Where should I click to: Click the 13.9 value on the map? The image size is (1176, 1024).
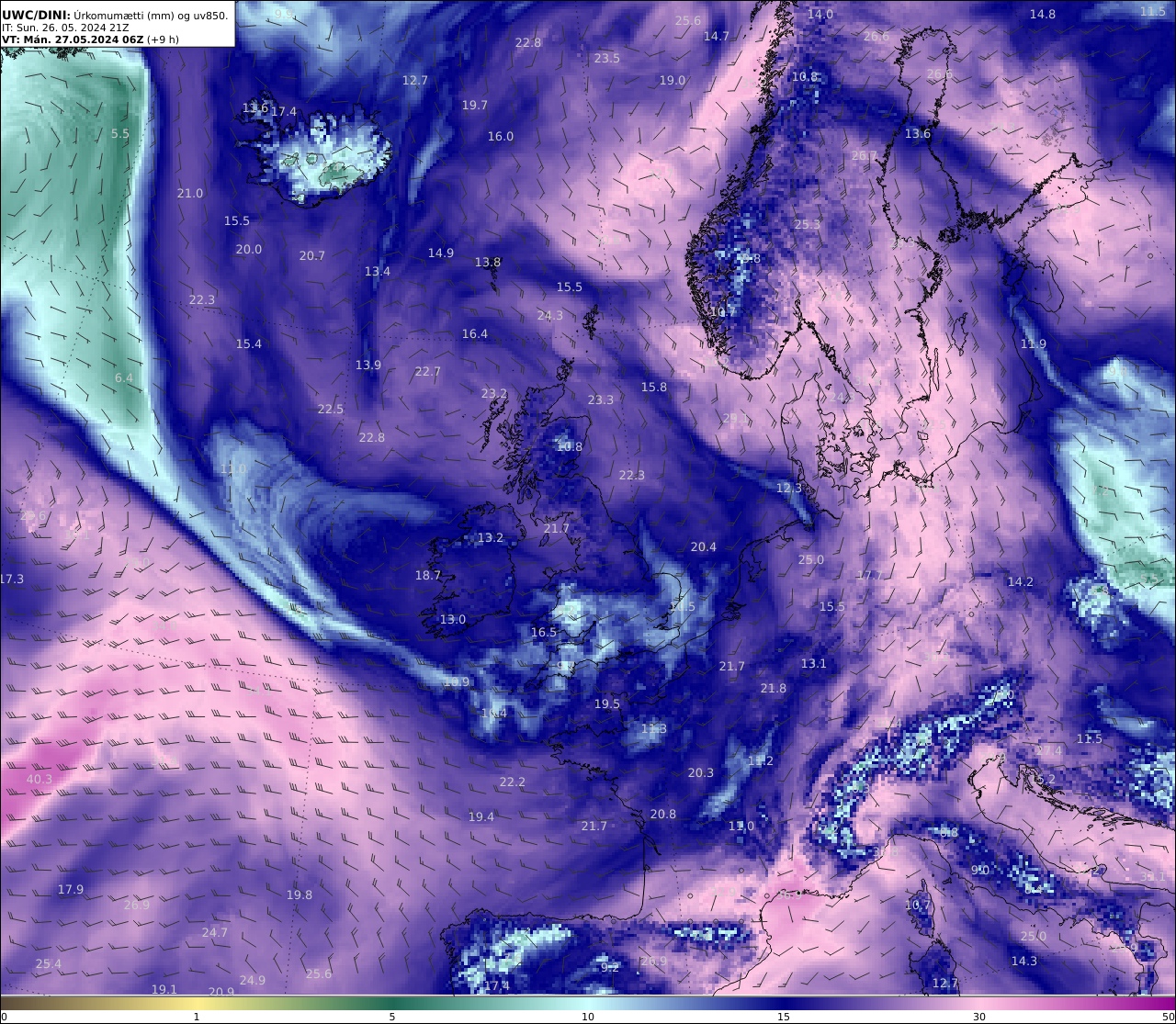(x=367, y=365)
